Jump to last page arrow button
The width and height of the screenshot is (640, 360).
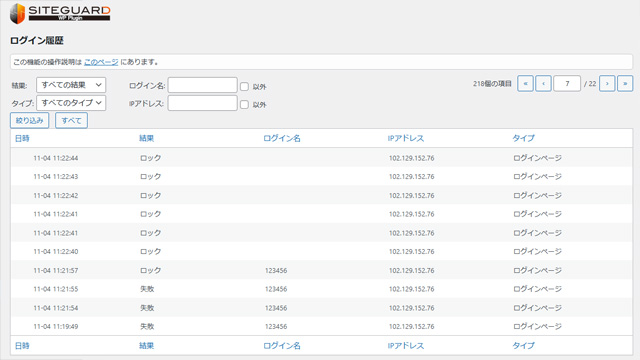click(x=625, y=84)
